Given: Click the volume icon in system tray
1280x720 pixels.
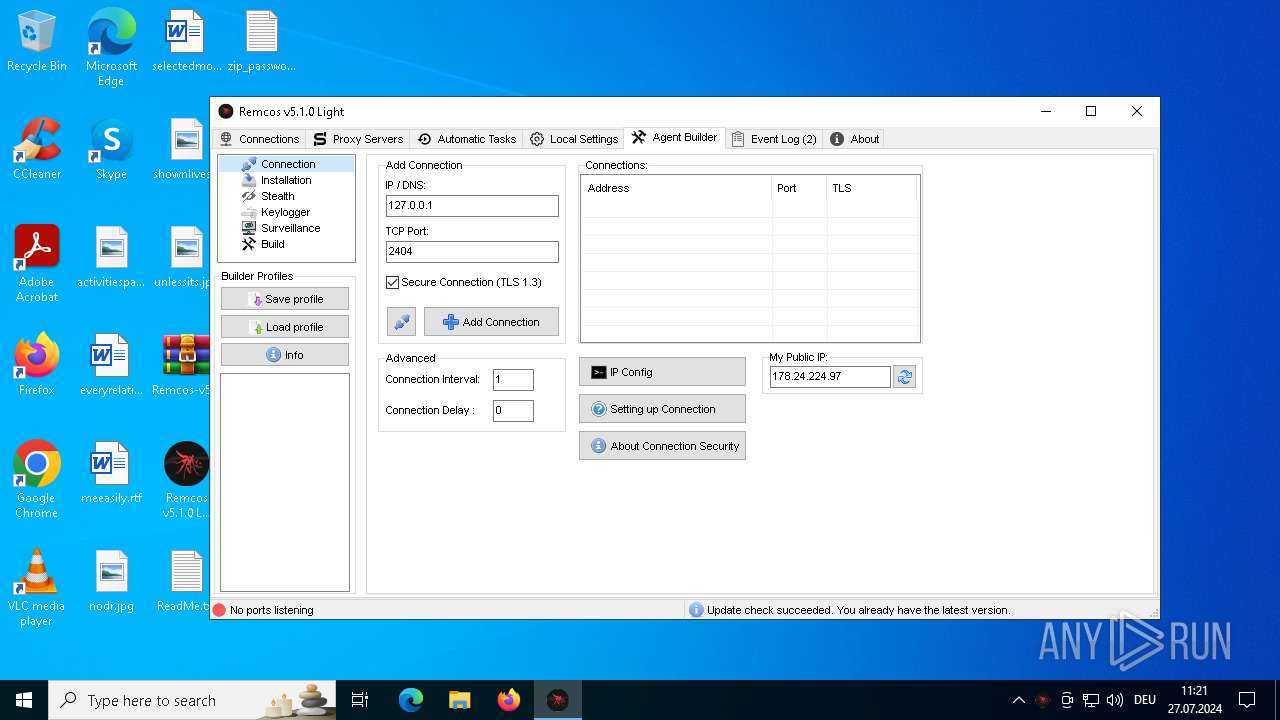Looking at the screenshot, I should tap(1115, 700).
